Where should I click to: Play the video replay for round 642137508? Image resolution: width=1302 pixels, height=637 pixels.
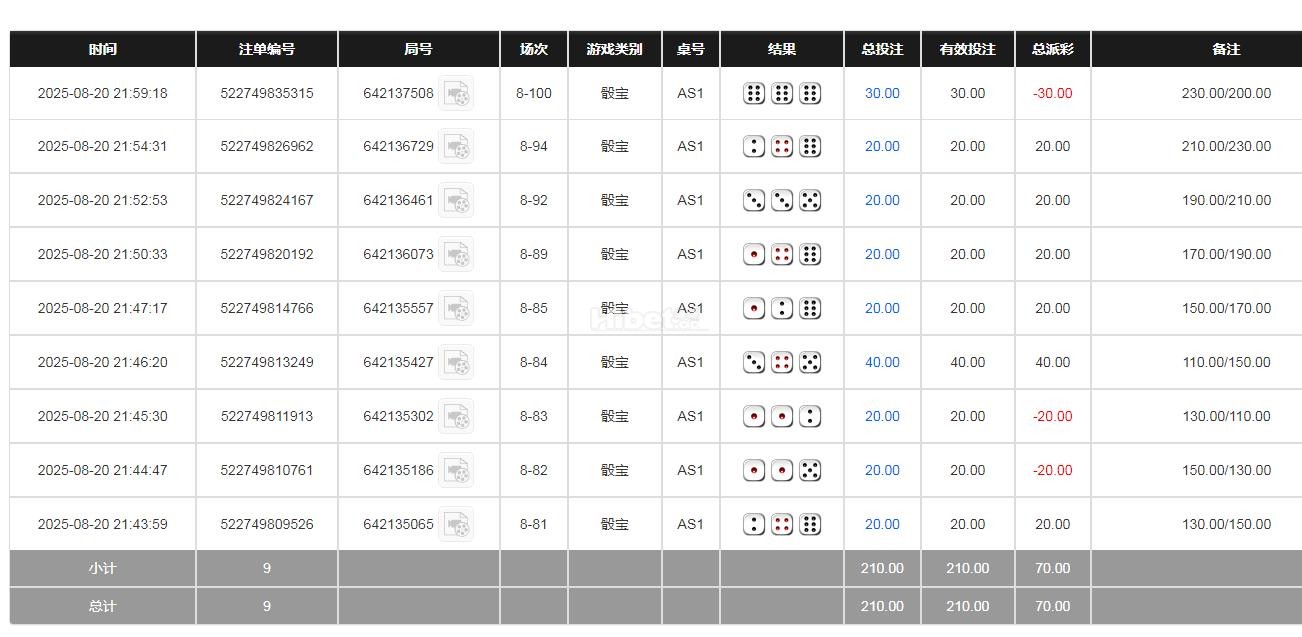click(457, 93)
